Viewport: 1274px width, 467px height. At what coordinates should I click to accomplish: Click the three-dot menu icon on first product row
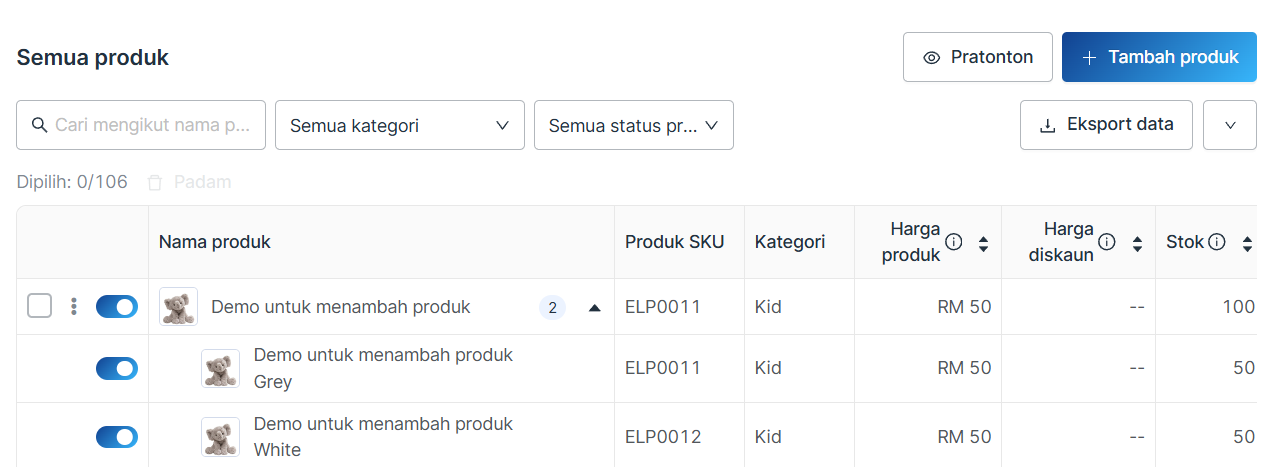(x=73, y=307)
